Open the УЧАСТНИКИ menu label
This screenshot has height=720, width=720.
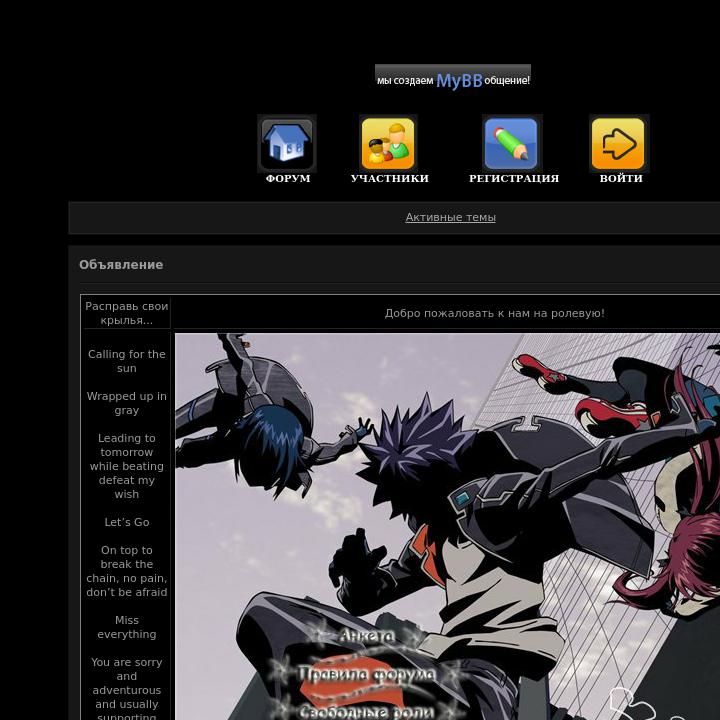(389, 179)
